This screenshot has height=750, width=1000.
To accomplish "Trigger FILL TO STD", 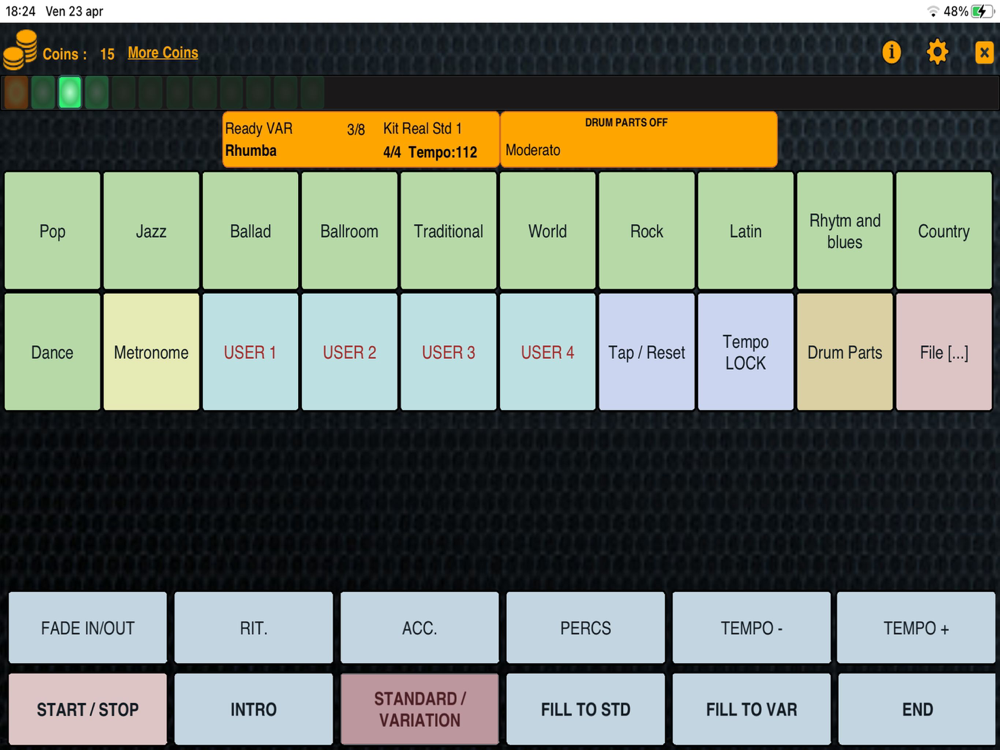I will click(x=585, y=709).
